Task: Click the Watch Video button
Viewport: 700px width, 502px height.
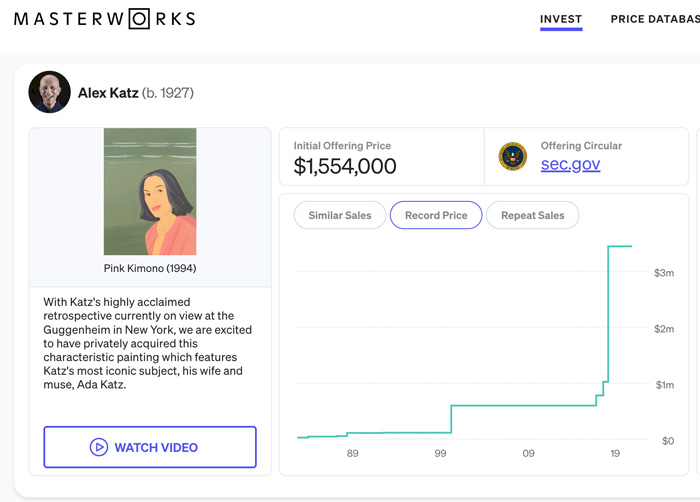Action: pos(150,447)
